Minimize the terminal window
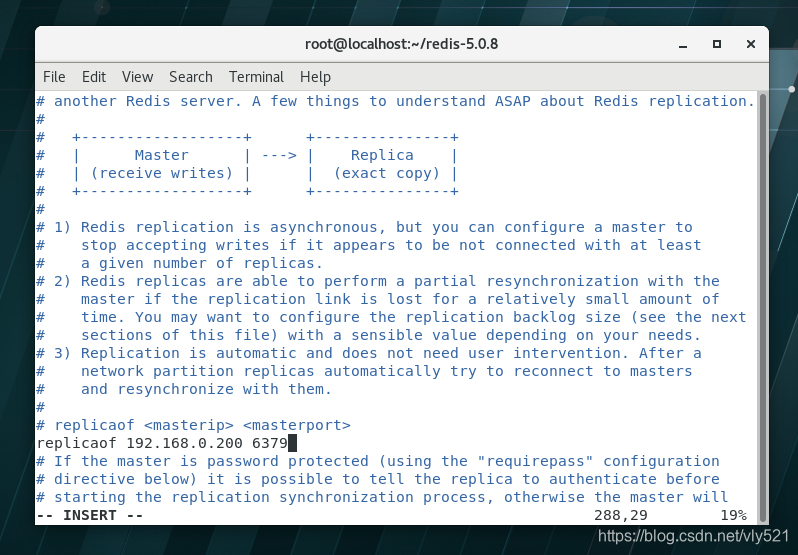This screenshot has width=798, height=555. click(683, 45)
